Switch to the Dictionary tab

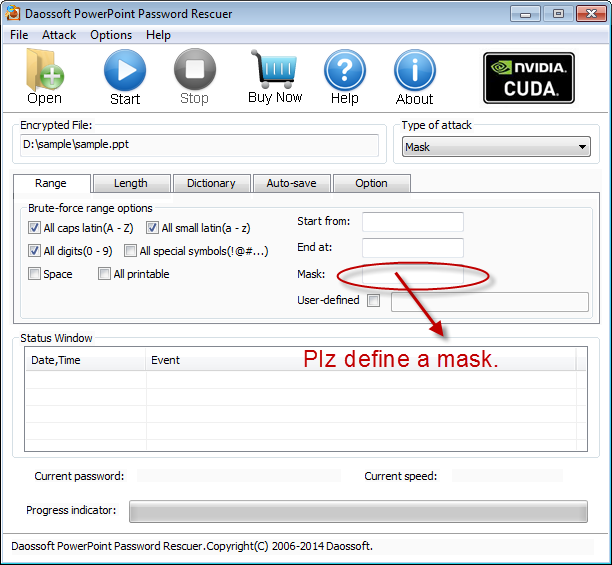212,183
